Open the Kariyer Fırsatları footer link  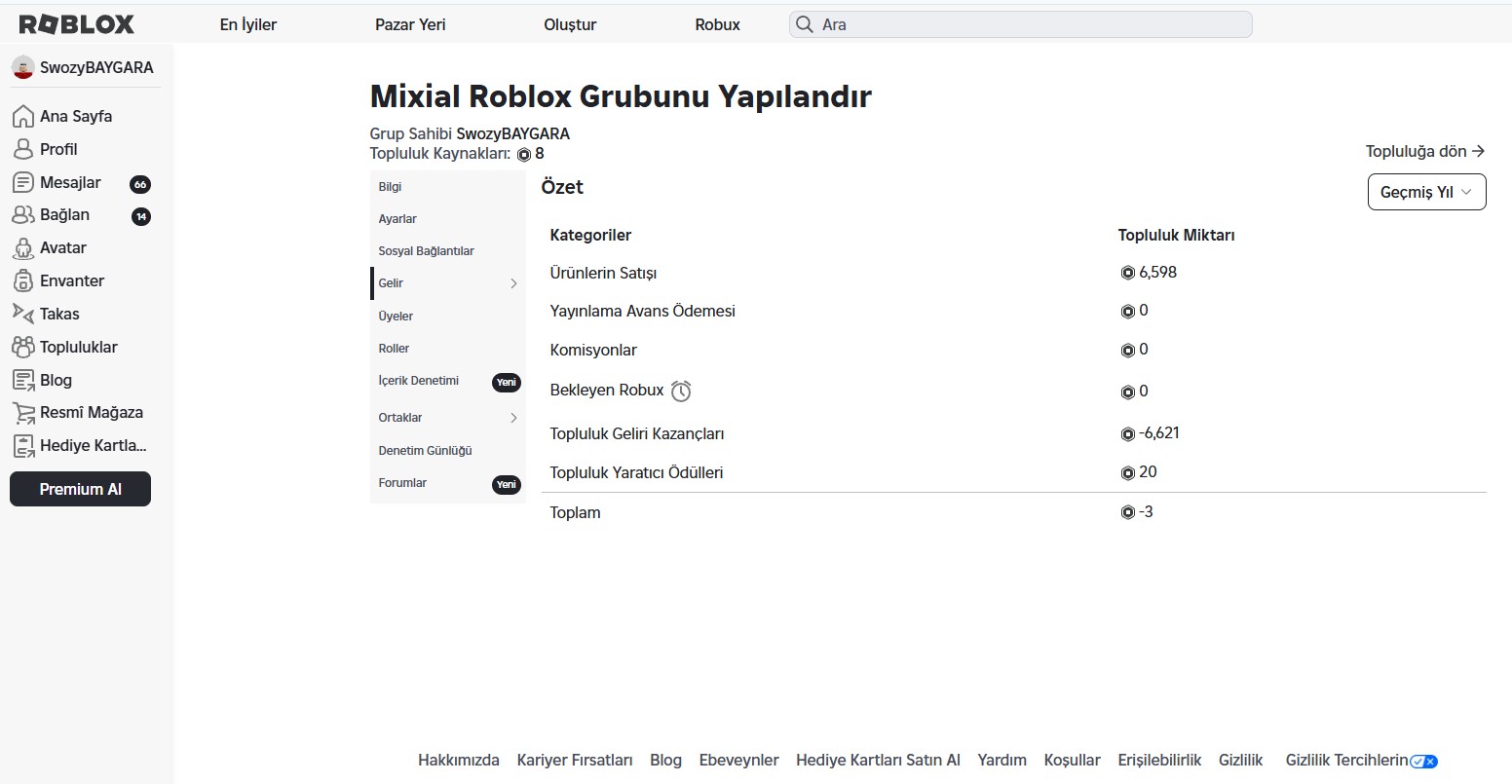[x=575, y=761]
